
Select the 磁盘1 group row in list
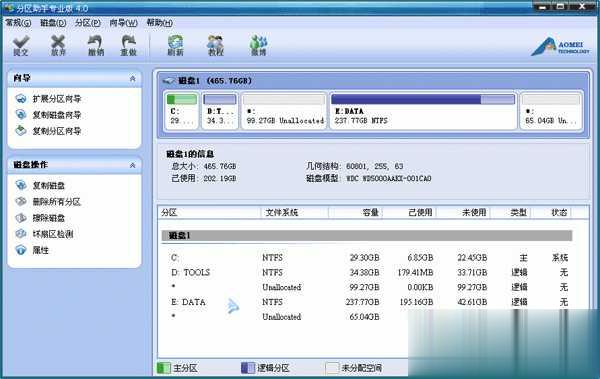[367, 236]
